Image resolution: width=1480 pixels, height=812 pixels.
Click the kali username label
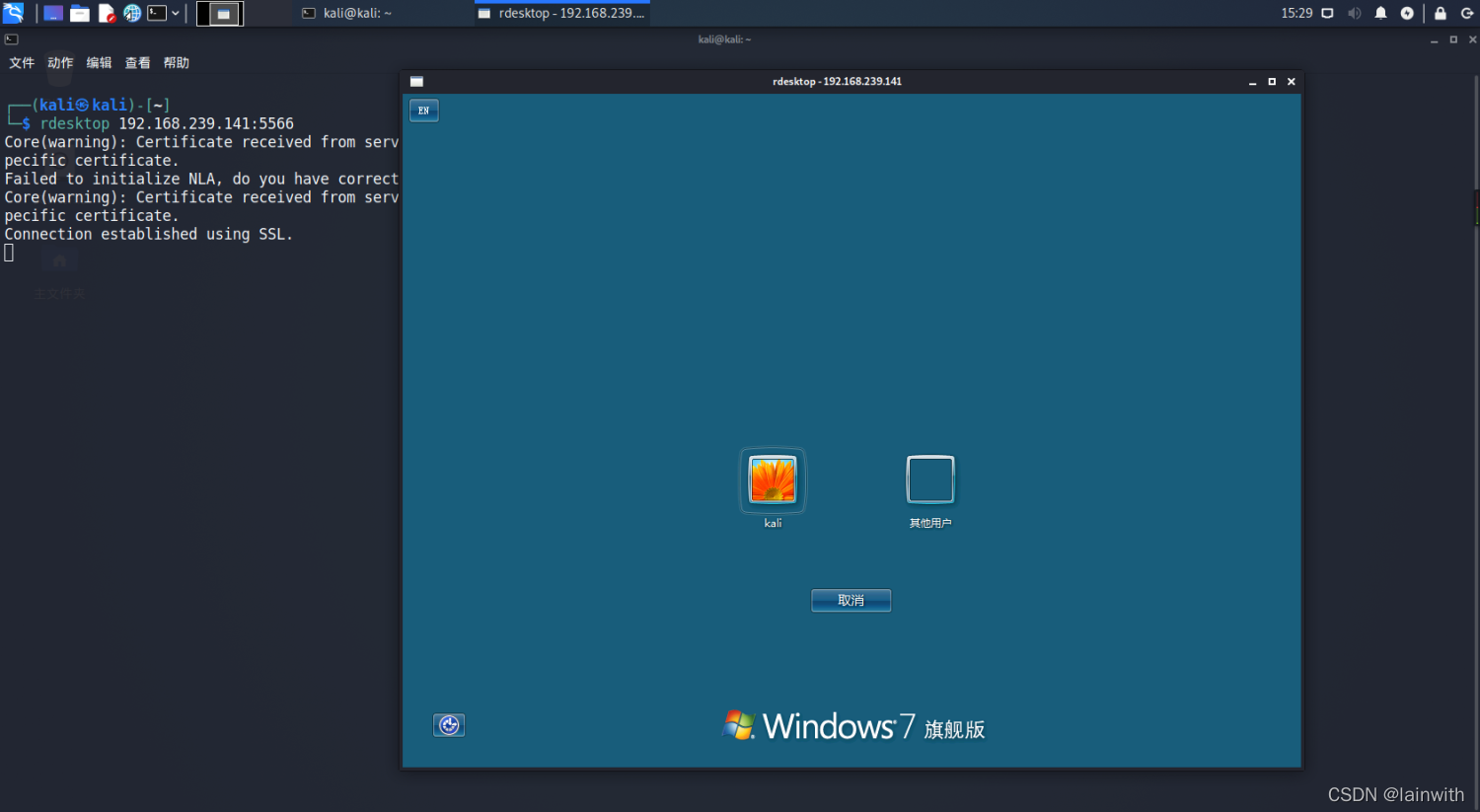tap(773, 523)
